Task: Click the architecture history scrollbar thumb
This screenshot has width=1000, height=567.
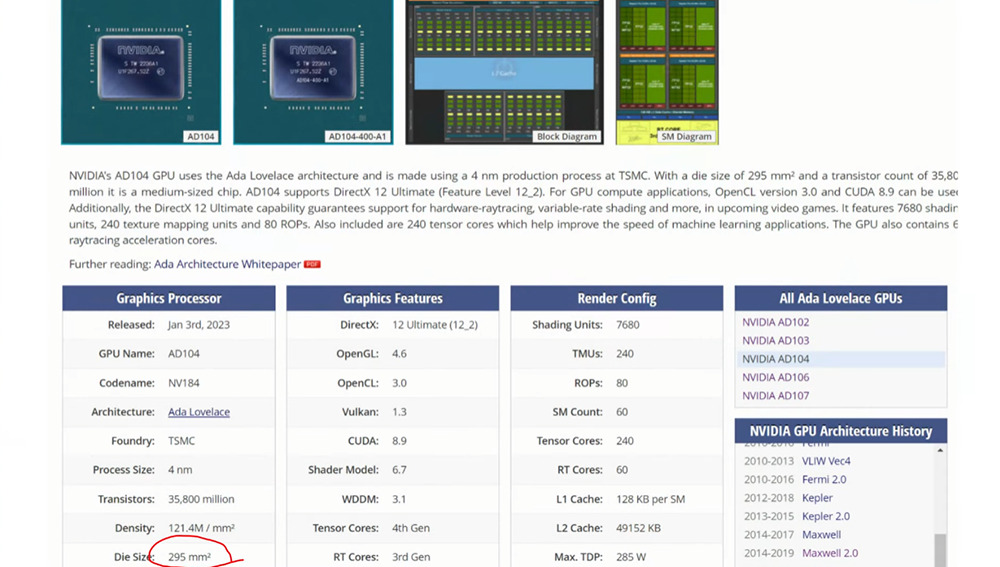Action: pyautogui.click(x=940, y=550)
